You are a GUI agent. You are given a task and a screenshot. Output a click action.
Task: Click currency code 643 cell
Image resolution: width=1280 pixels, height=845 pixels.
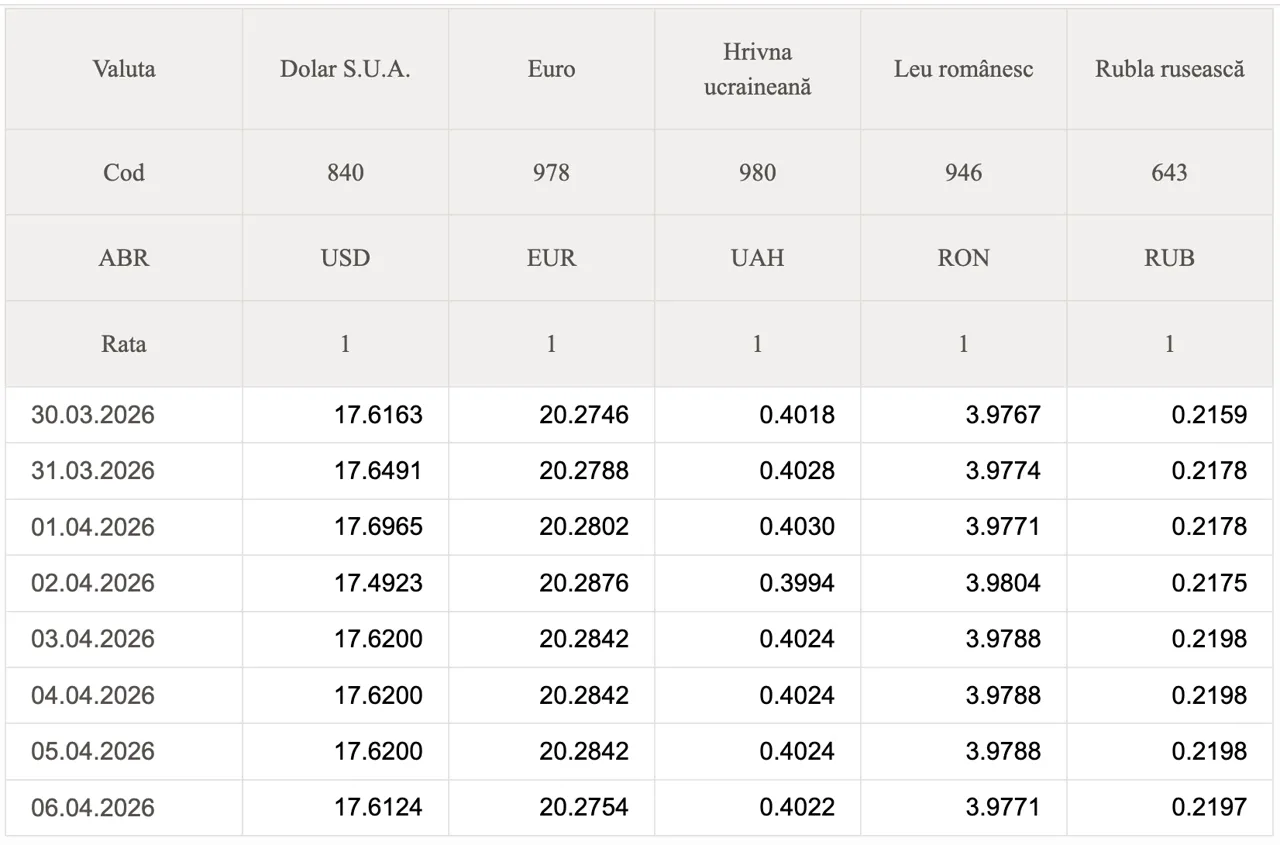[1169, 172]
